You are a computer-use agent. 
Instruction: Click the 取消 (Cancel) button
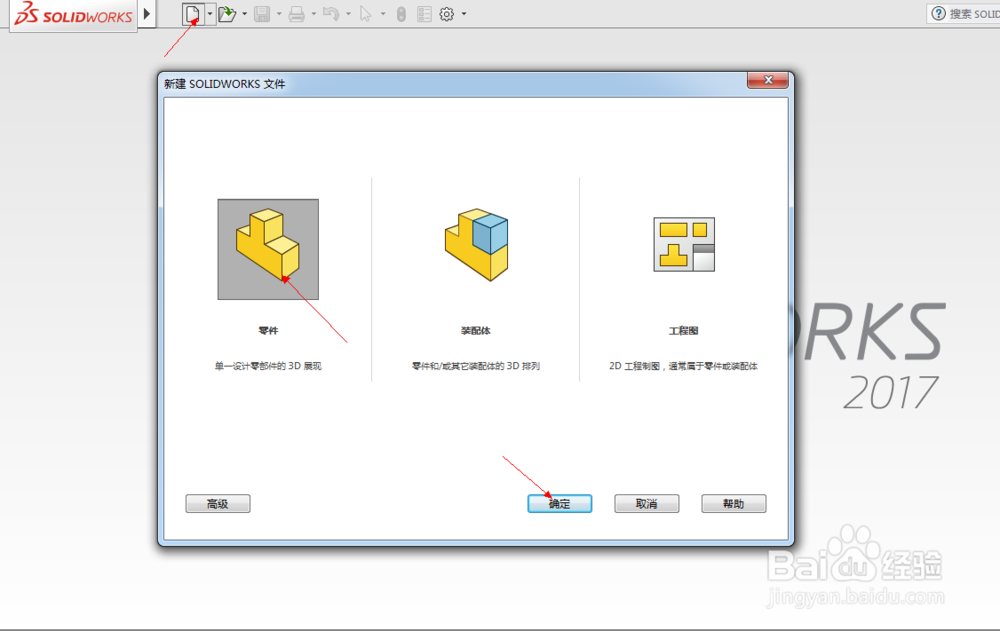pyautogui.click(x=647, y=503)
